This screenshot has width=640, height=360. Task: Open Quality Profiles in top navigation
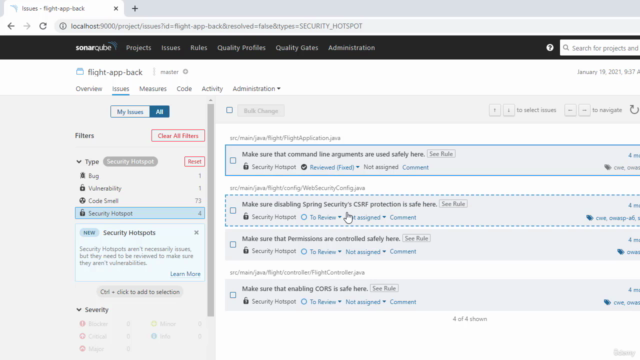(x=241, y=48)
